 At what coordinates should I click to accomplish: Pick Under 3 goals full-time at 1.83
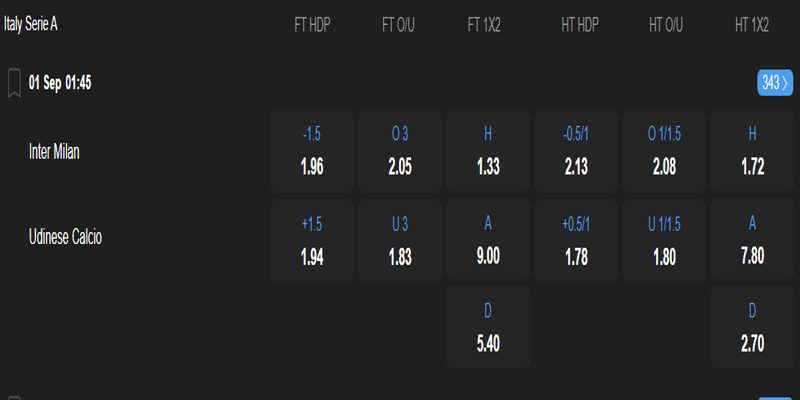[400, 241]
